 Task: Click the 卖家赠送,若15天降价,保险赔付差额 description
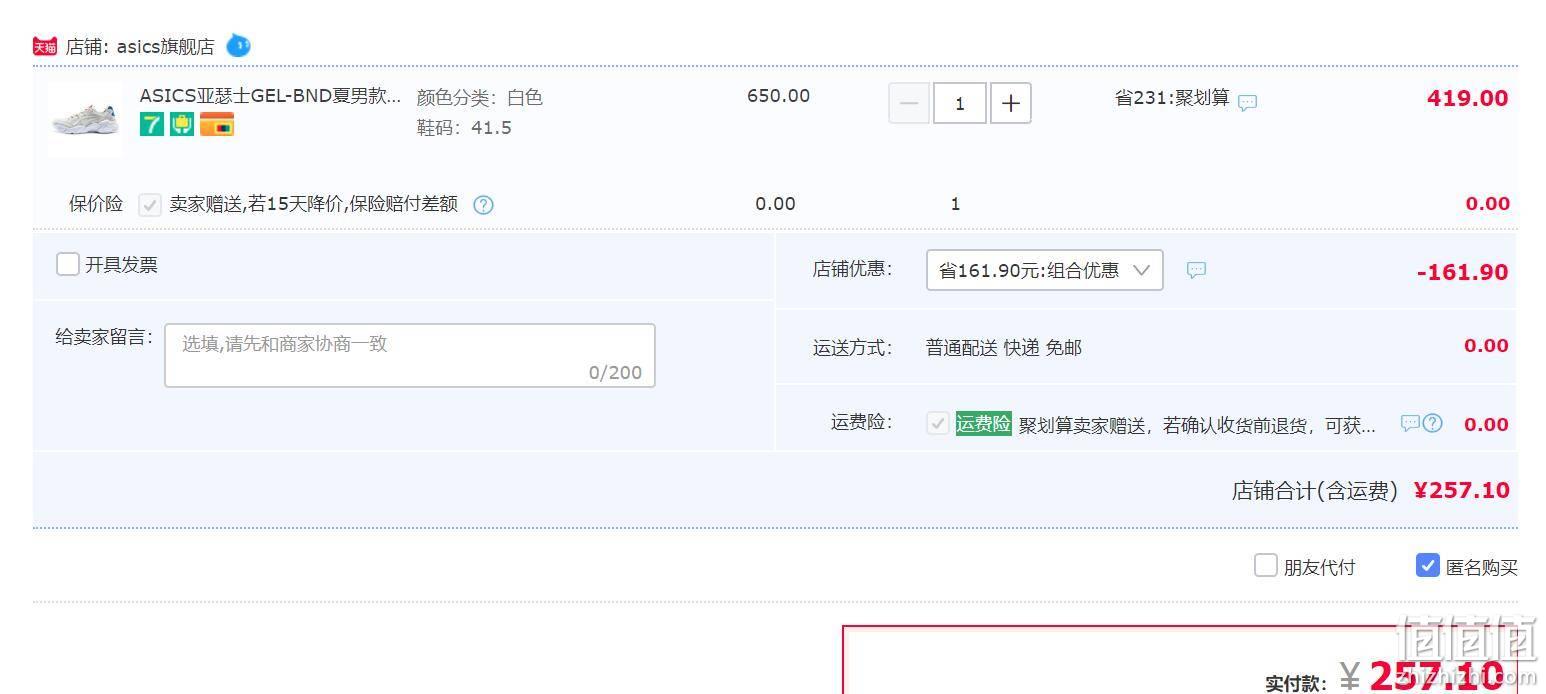314,204
